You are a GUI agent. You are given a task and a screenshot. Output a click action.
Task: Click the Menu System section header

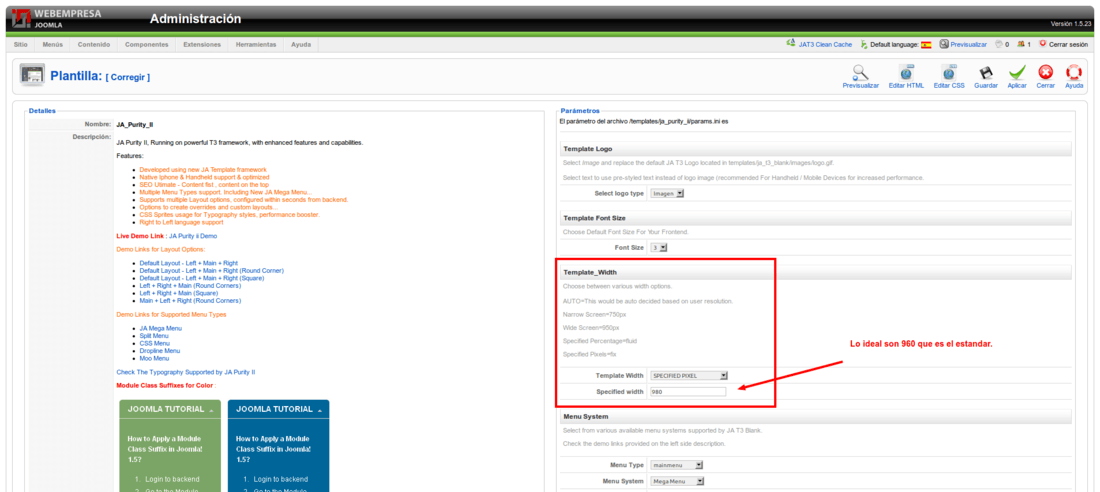(x=816, y=417)
